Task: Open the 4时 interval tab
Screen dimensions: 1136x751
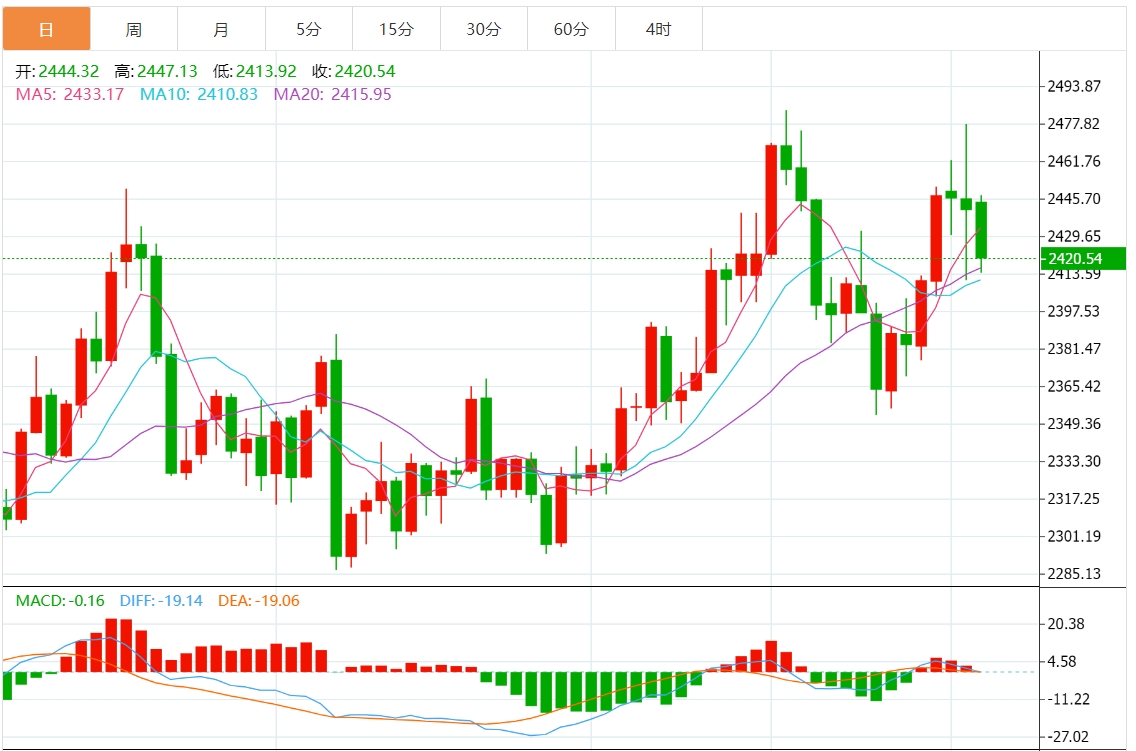Action: pyautogui.click(x=659, y=29)
